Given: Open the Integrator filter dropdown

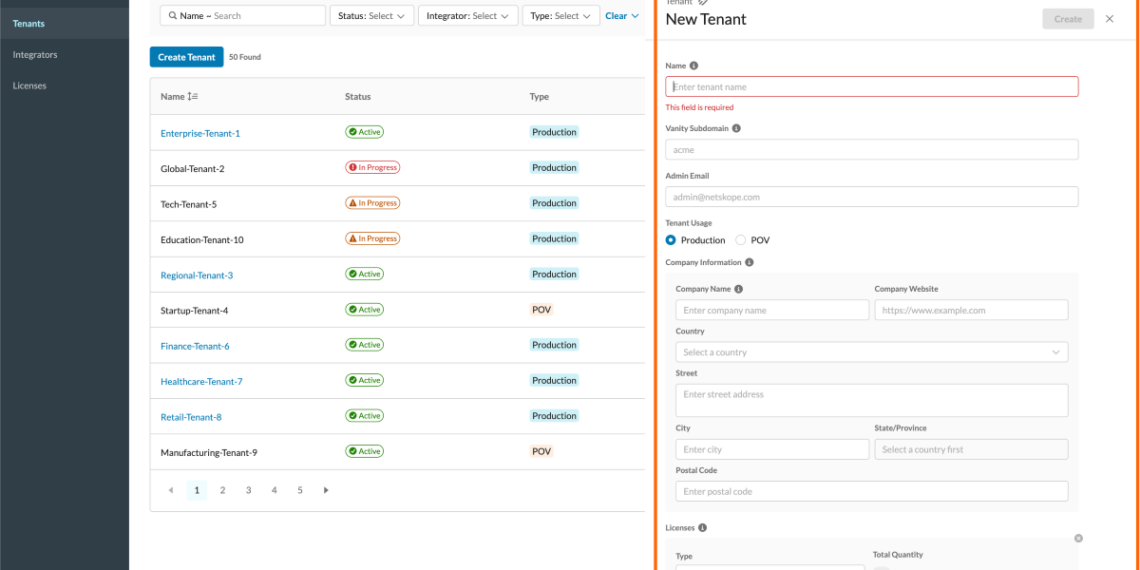Looking at the screenshot, I should pyautogui.click(x=468, y=15).
